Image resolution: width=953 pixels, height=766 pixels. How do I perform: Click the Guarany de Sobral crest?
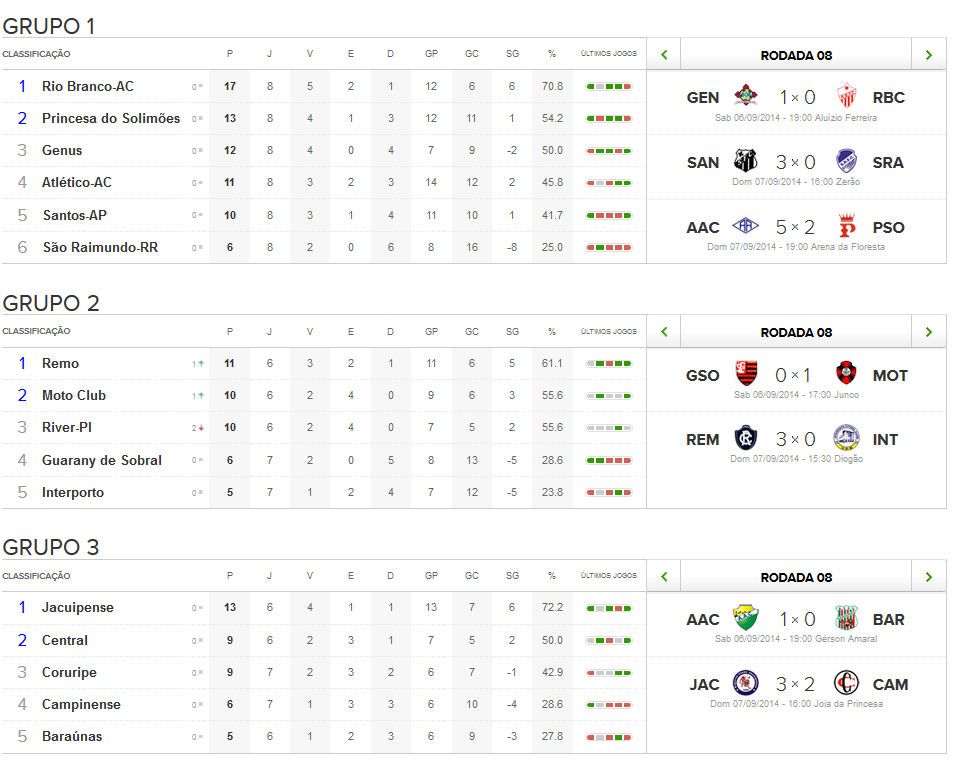(x=747, y=375)
